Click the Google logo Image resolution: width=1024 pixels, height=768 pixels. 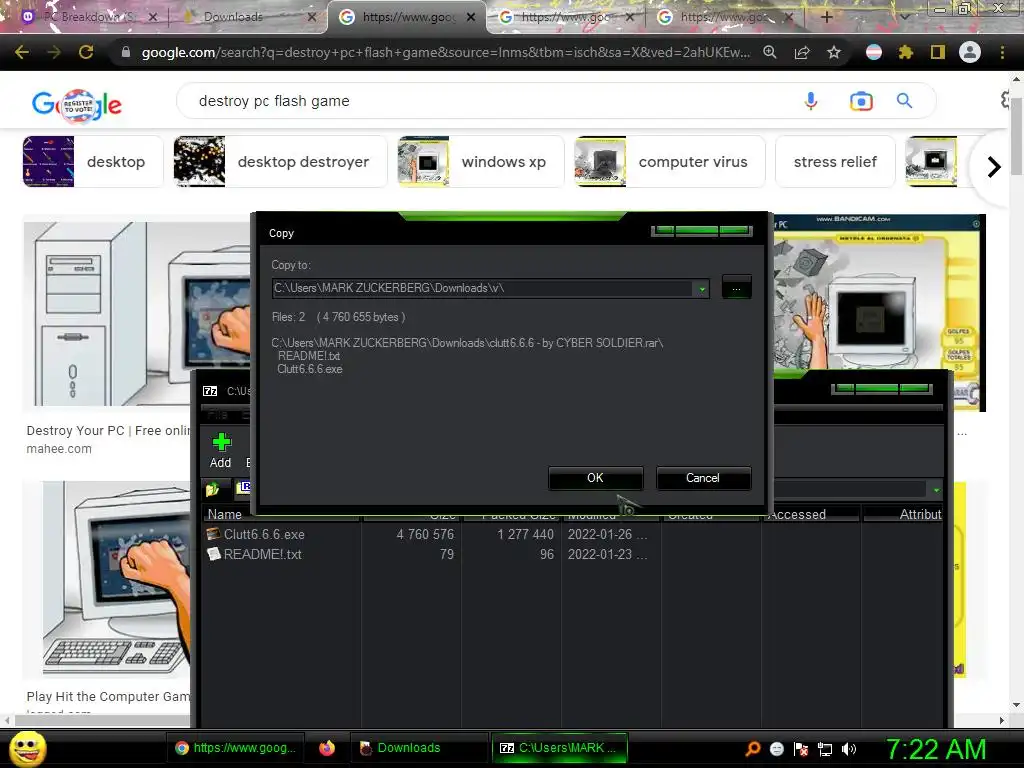point(76,103)
